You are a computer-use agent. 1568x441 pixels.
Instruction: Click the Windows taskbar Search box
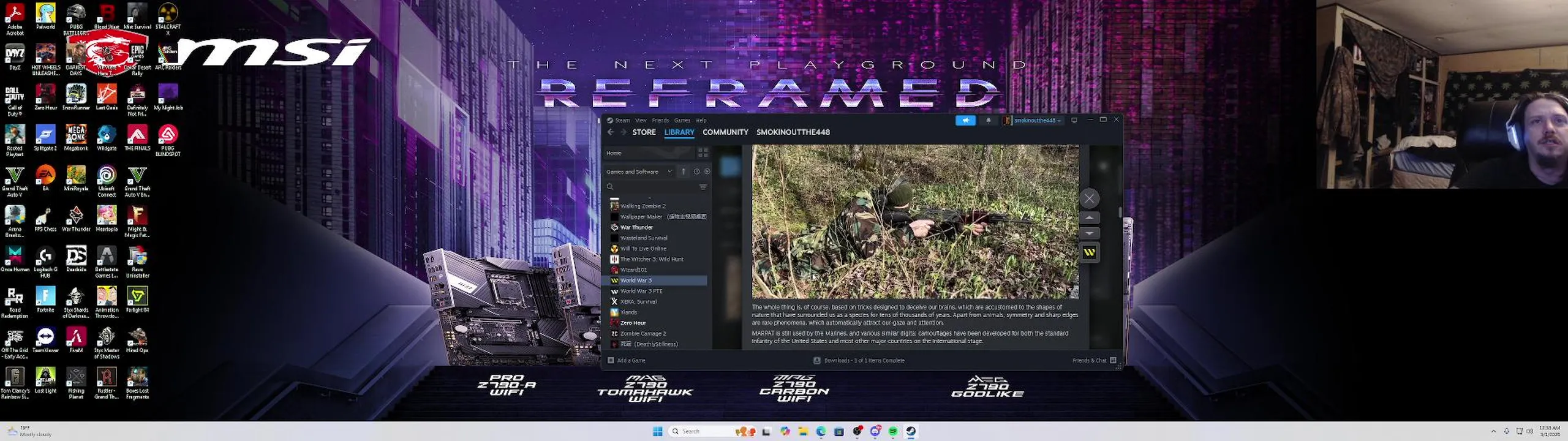click(x=712, y=432)
